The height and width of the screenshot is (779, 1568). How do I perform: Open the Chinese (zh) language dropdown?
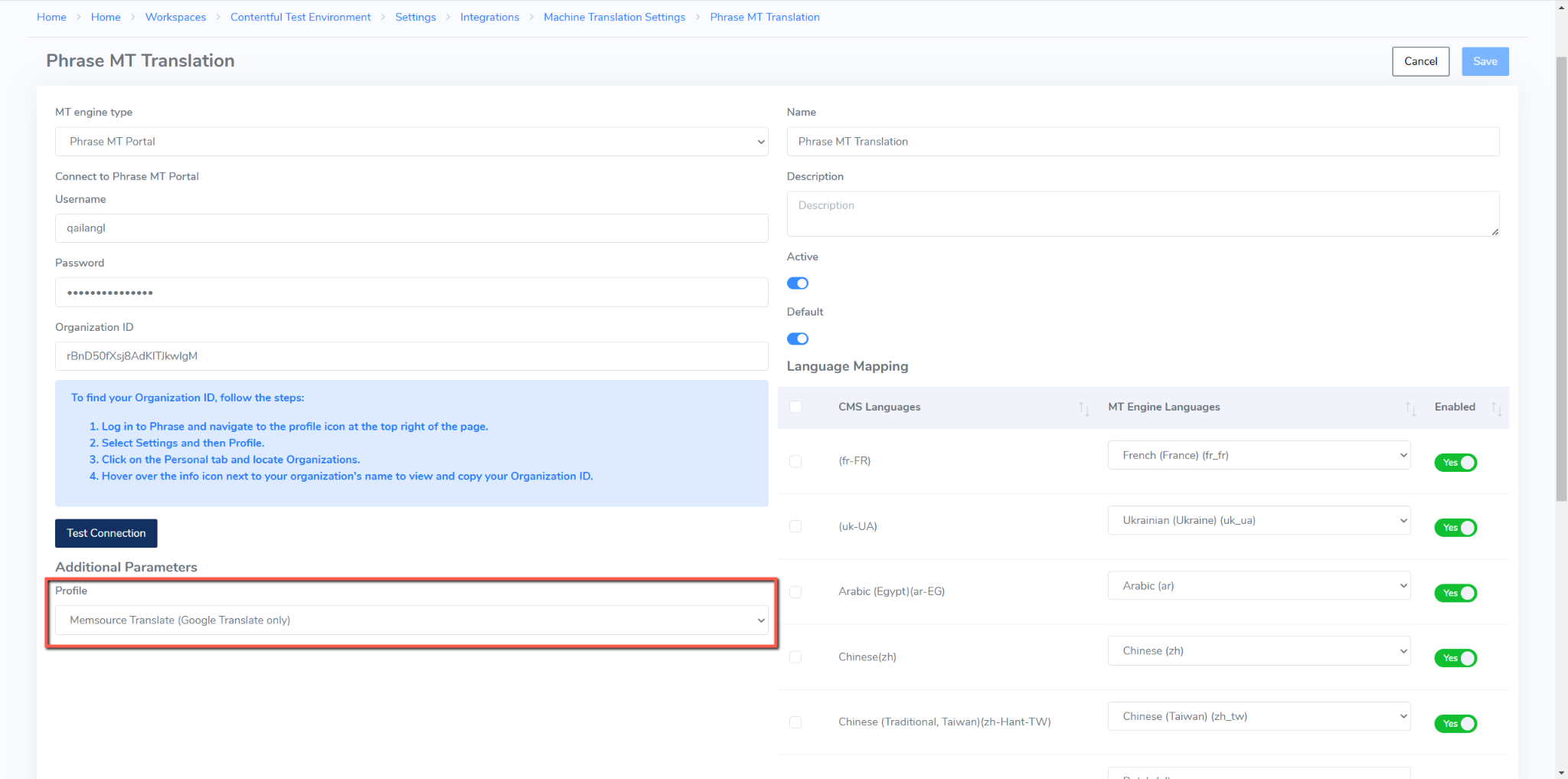tap(1259, 651)
